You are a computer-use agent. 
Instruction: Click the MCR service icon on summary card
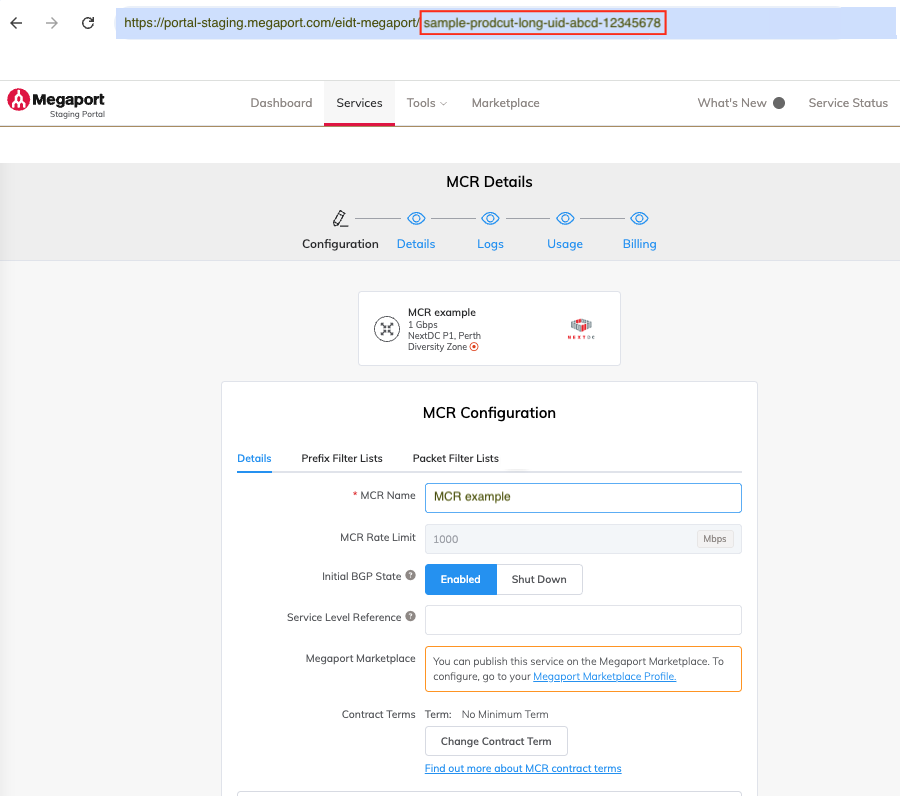pos(387,328)
